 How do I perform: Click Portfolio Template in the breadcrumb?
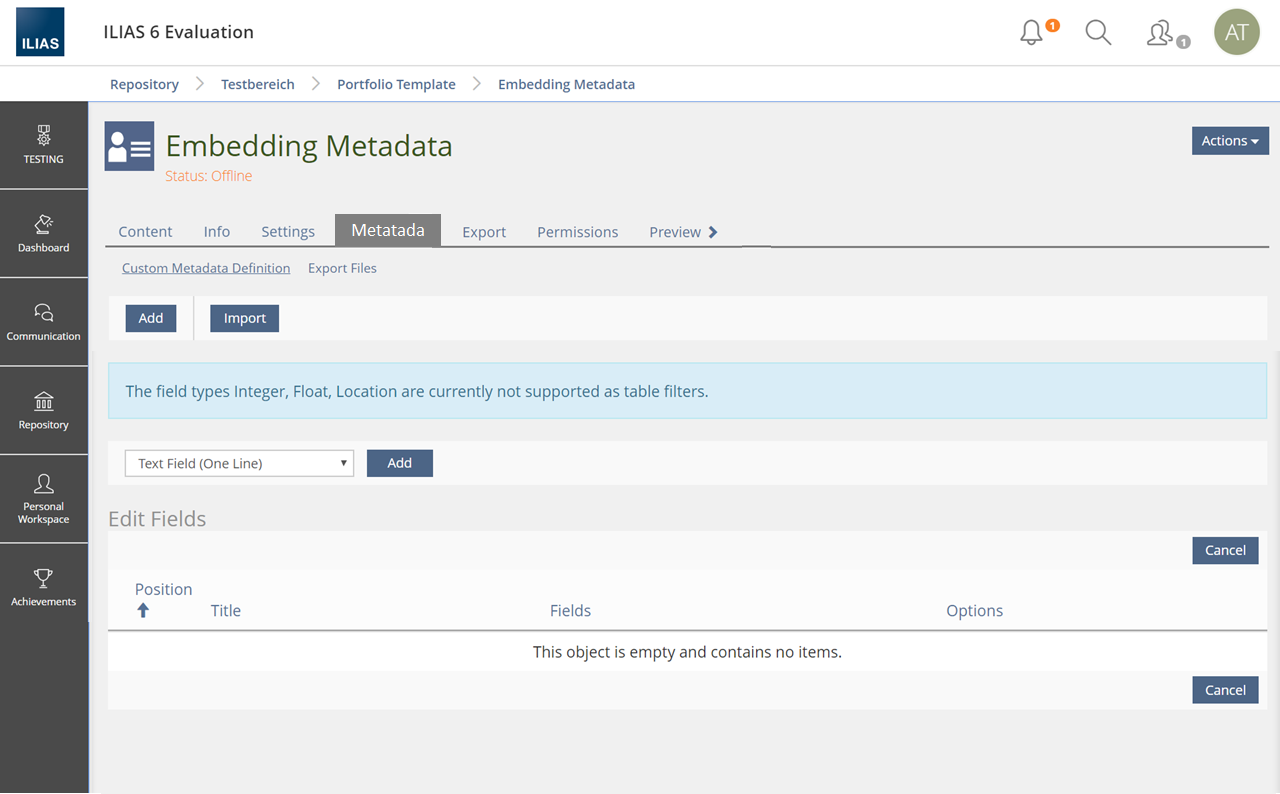point(396,84)
